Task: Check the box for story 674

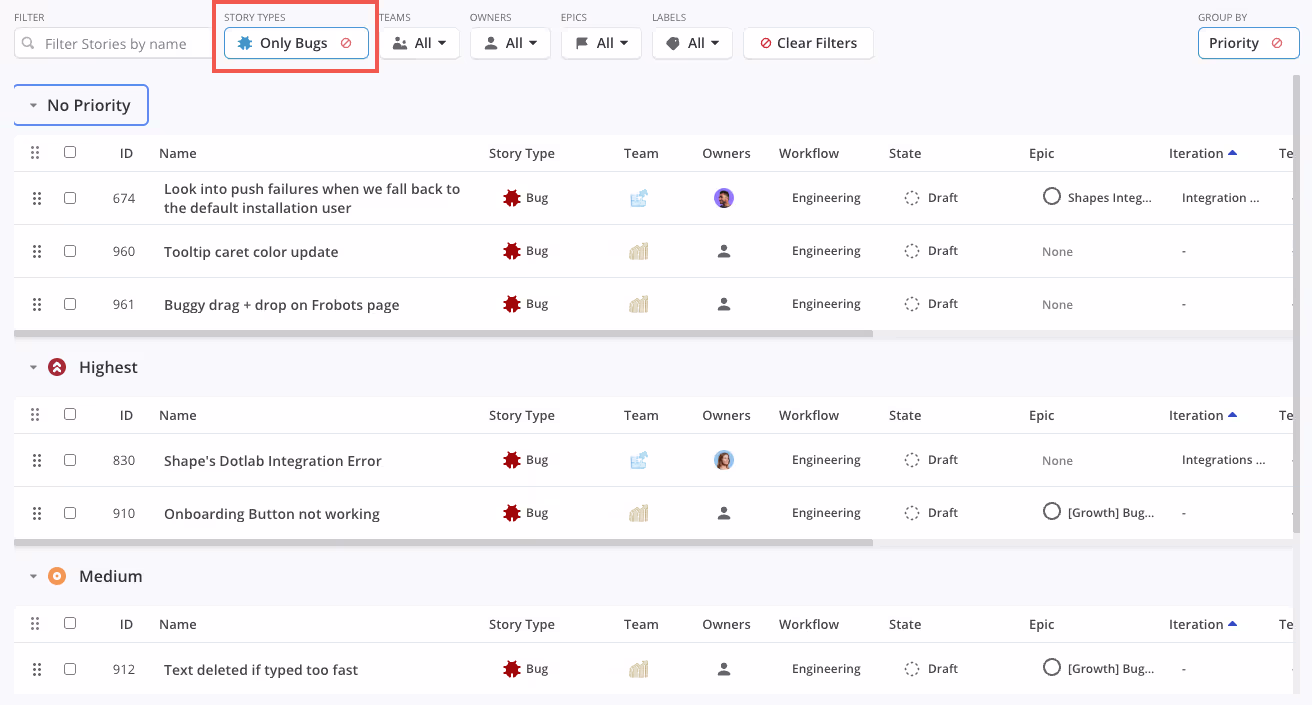Action: point(70,198)
